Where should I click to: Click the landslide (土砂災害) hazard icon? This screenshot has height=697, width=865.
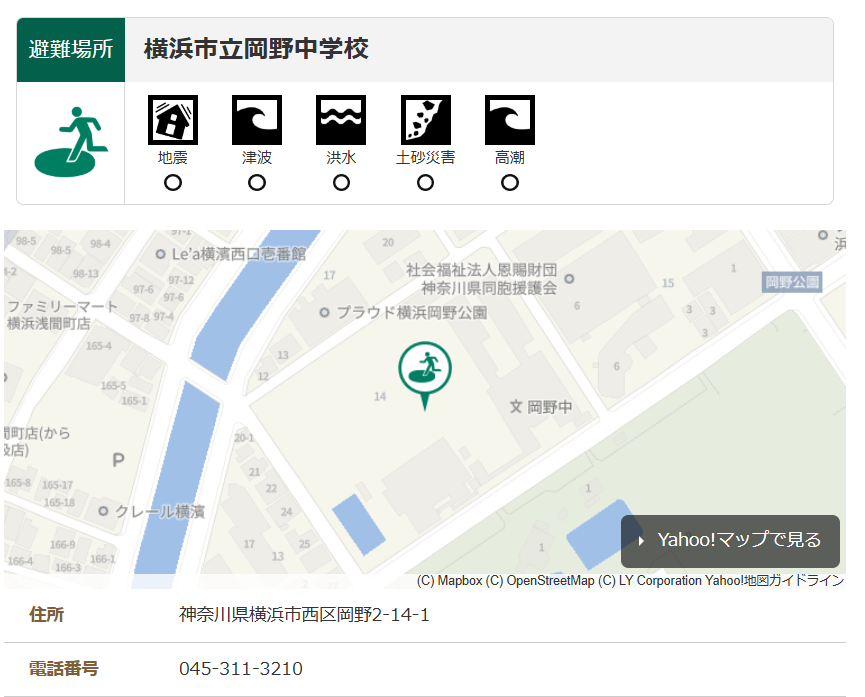pyautogui.click(x=425, y=120)
